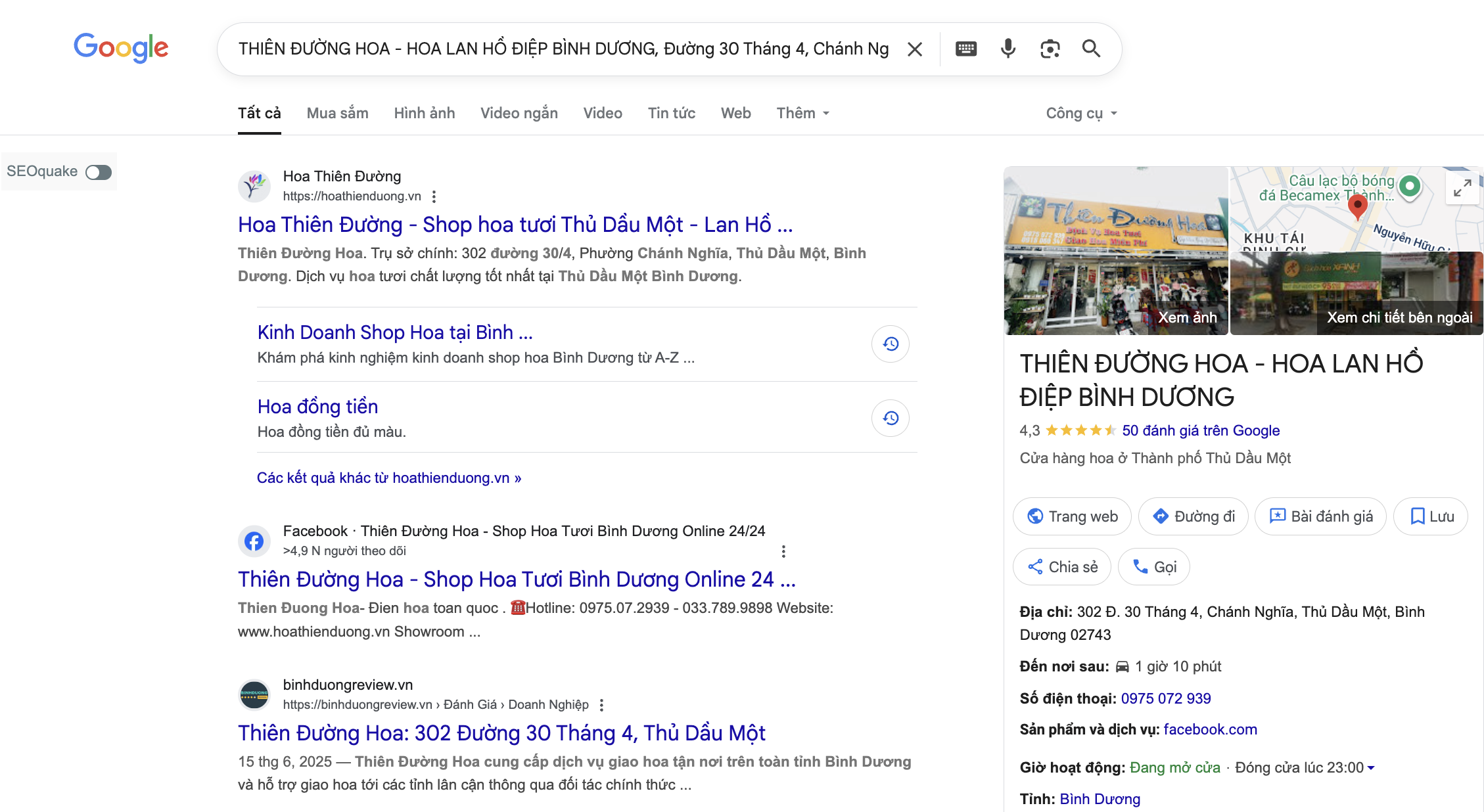Open the Bình Dương province link
Image resolution: width=1484 pixels, height=812 pixels.
pos(1100,799)
